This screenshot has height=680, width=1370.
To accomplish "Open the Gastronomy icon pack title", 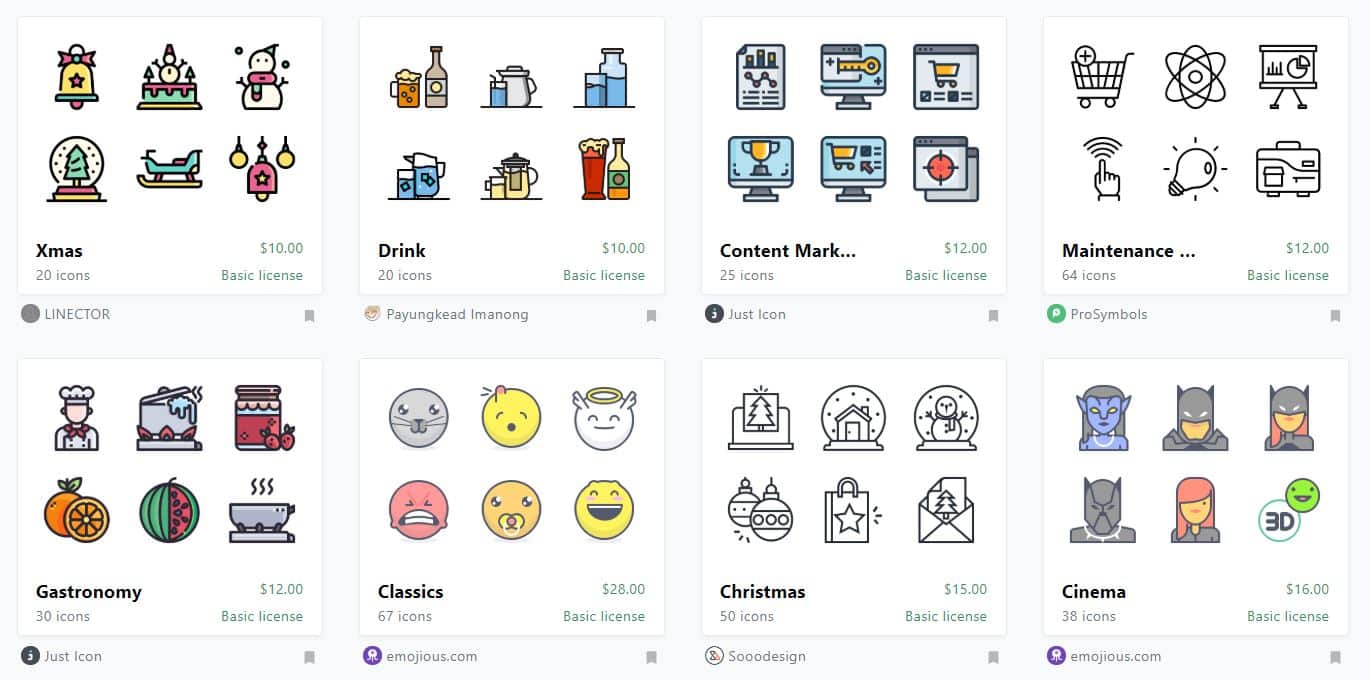I will point(89,591).
